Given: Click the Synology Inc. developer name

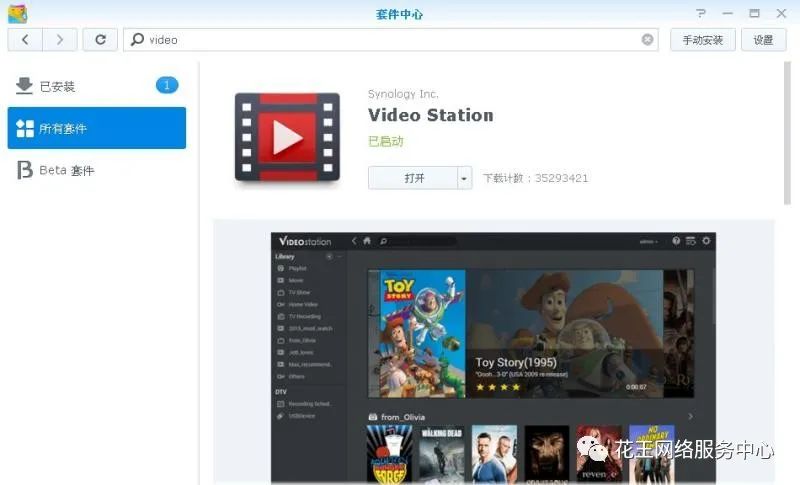Looking at the screenshot, I should coord(403,94).
